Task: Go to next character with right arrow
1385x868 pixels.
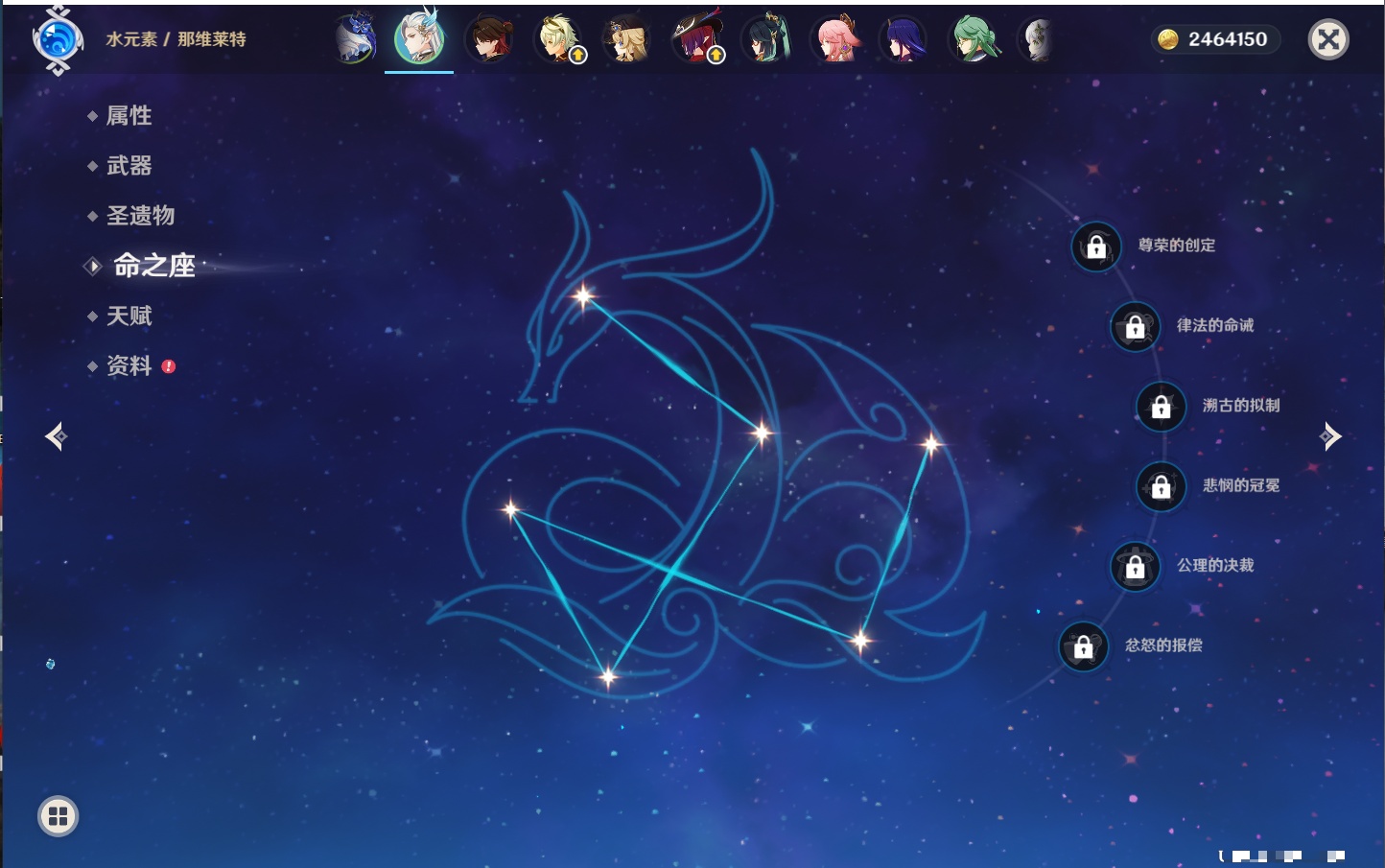Action: (x=1330, y=436)
